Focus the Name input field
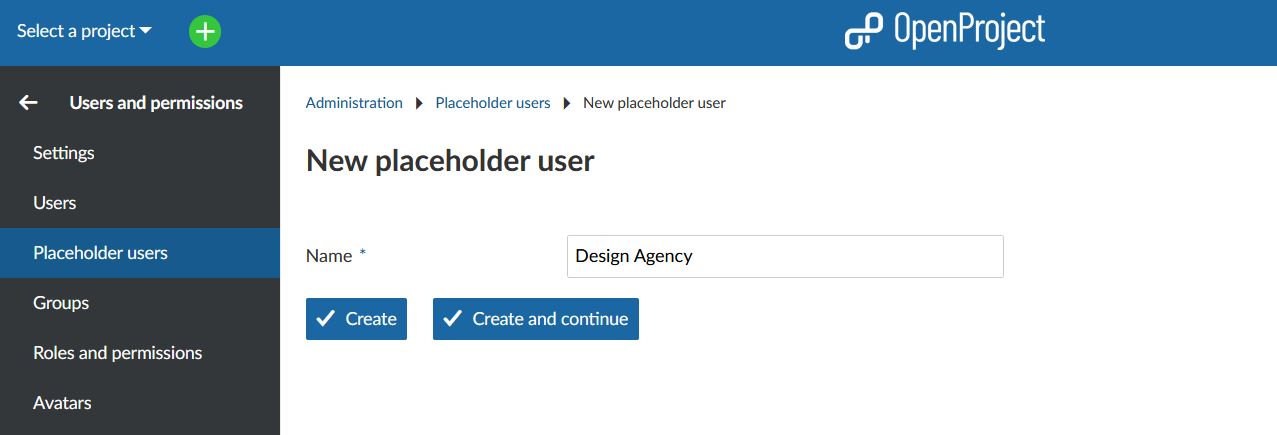Screen dimensions: 1277x435 [x=784, y=256]
